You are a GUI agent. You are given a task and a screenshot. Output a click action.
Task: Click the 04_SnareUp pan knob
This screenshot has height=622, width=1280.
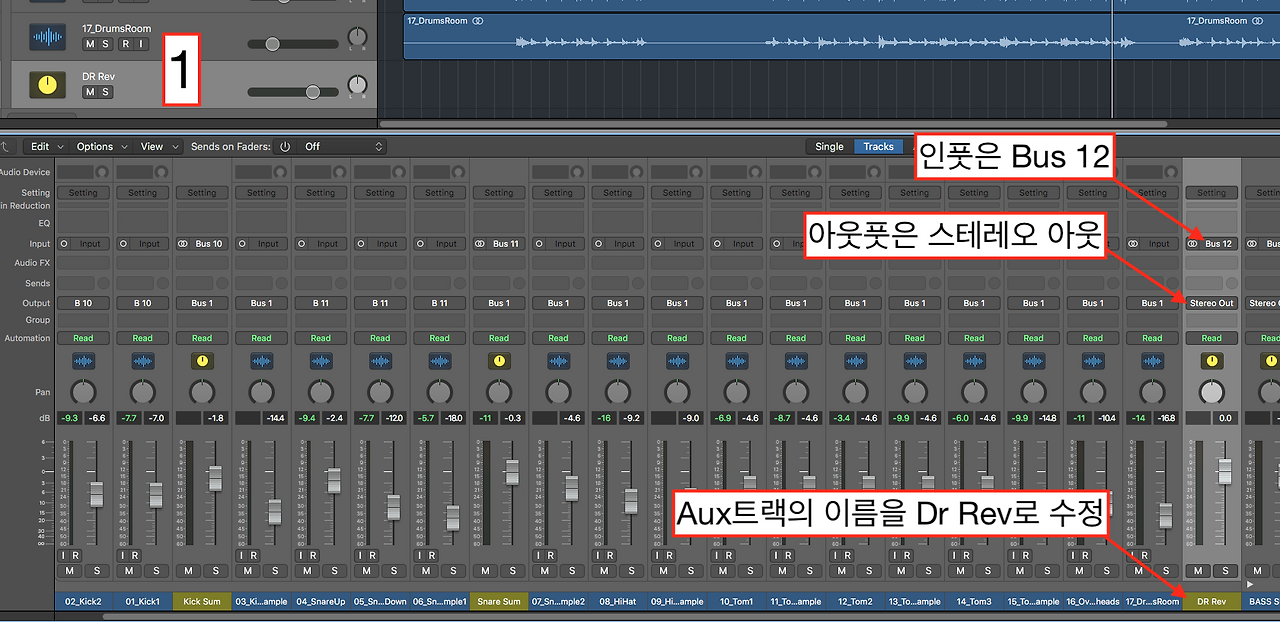click(321, 392)
